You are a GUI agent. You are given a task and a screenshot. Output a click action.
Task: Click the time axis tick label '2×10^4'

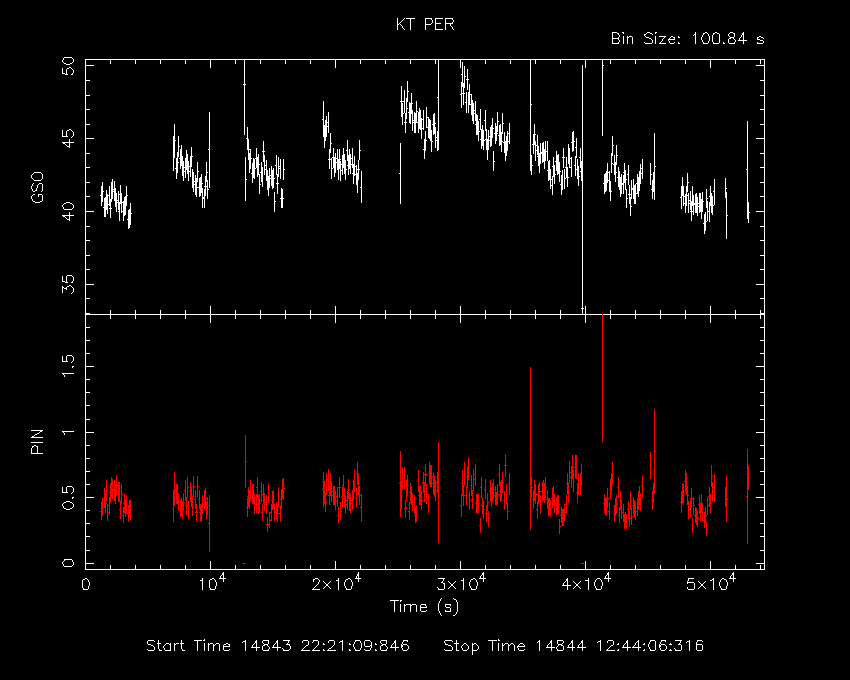(x=337, y=582)
